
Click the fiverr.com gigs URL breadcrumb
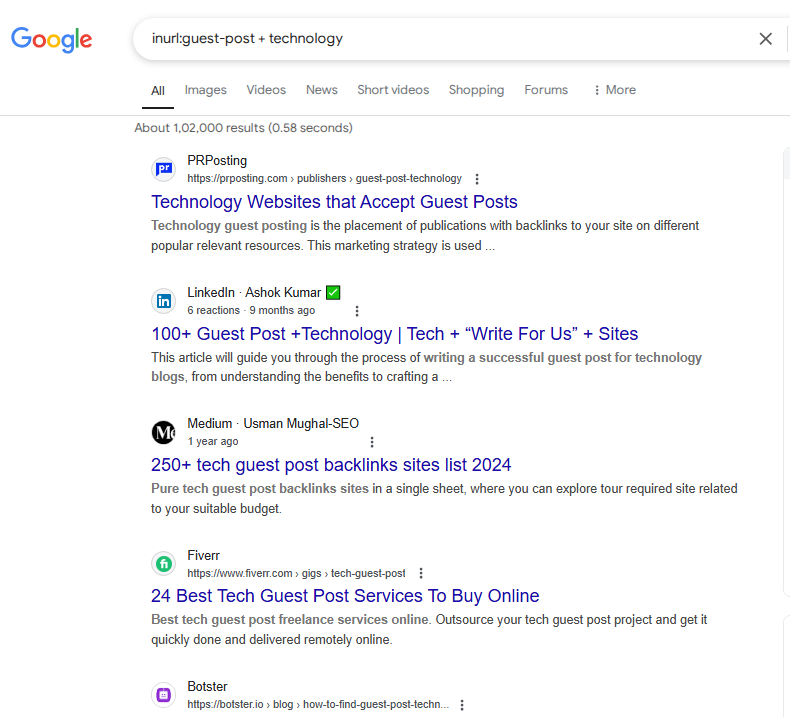[296, 573]
